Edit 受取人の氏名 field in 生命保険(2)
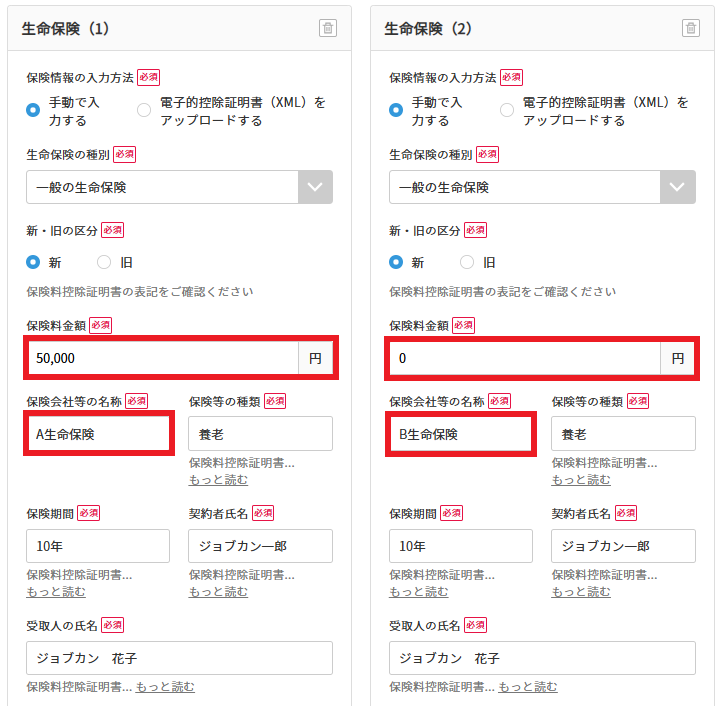This screenshot has width=724, height=706. [x=542, y=658]
